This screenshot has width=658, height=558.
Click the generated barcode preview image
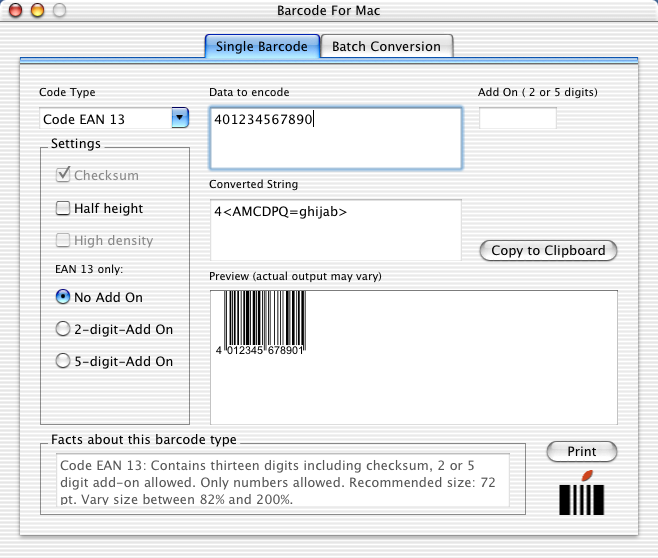[261, 323]
